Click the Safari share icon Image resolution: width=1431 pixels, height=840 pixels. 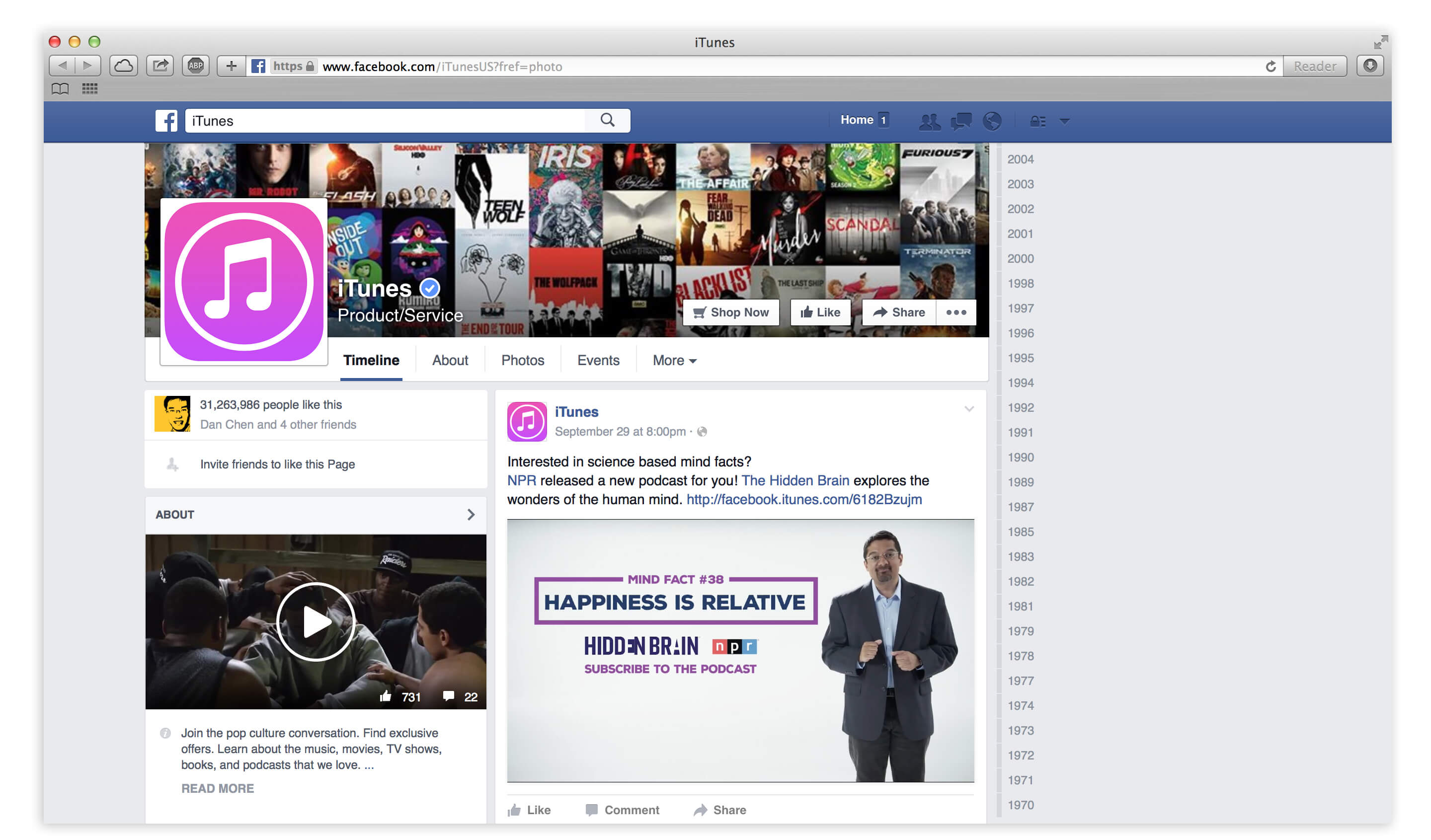click(x=160, y=66)
